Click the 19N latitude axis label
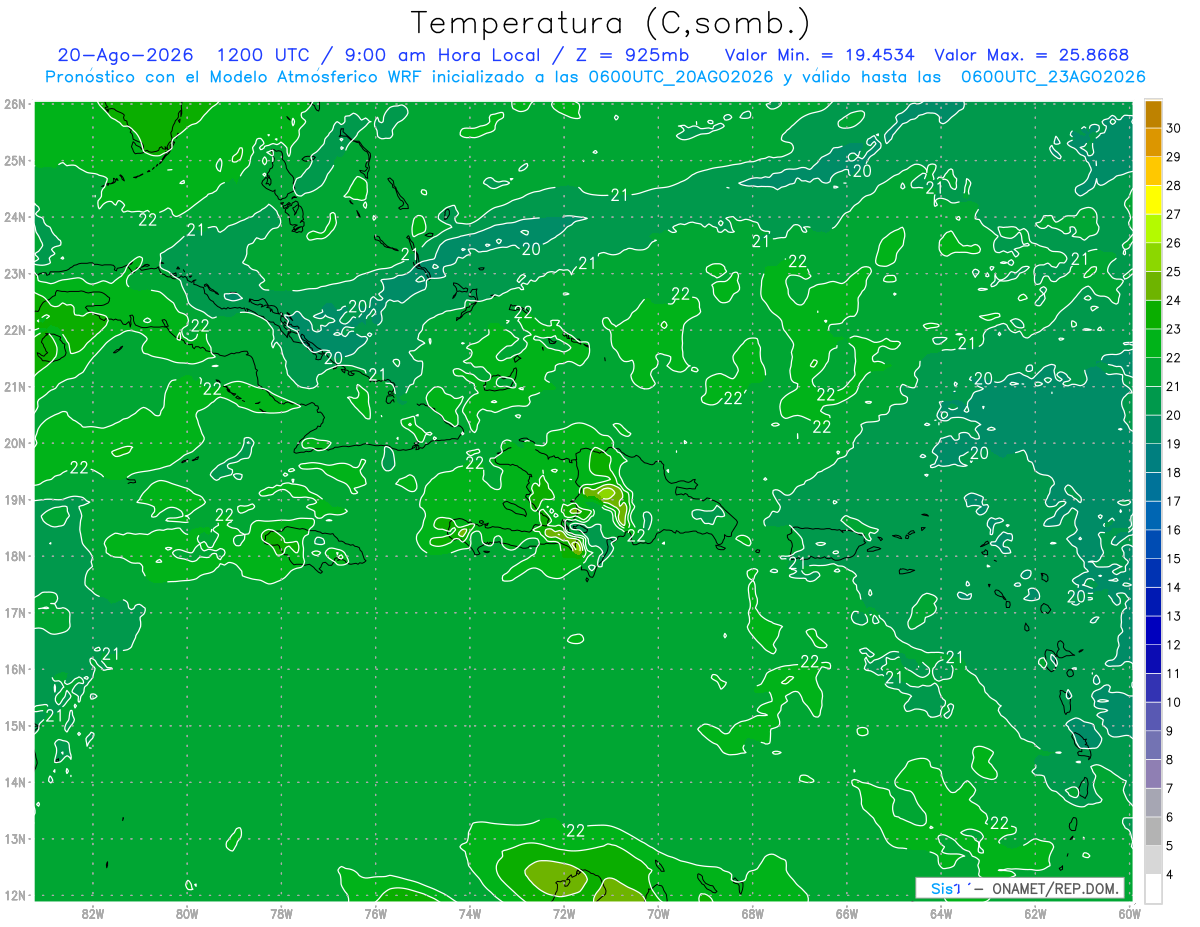Screen dimensions: 1200x927 pyautogui.click(x=15, y=499)
